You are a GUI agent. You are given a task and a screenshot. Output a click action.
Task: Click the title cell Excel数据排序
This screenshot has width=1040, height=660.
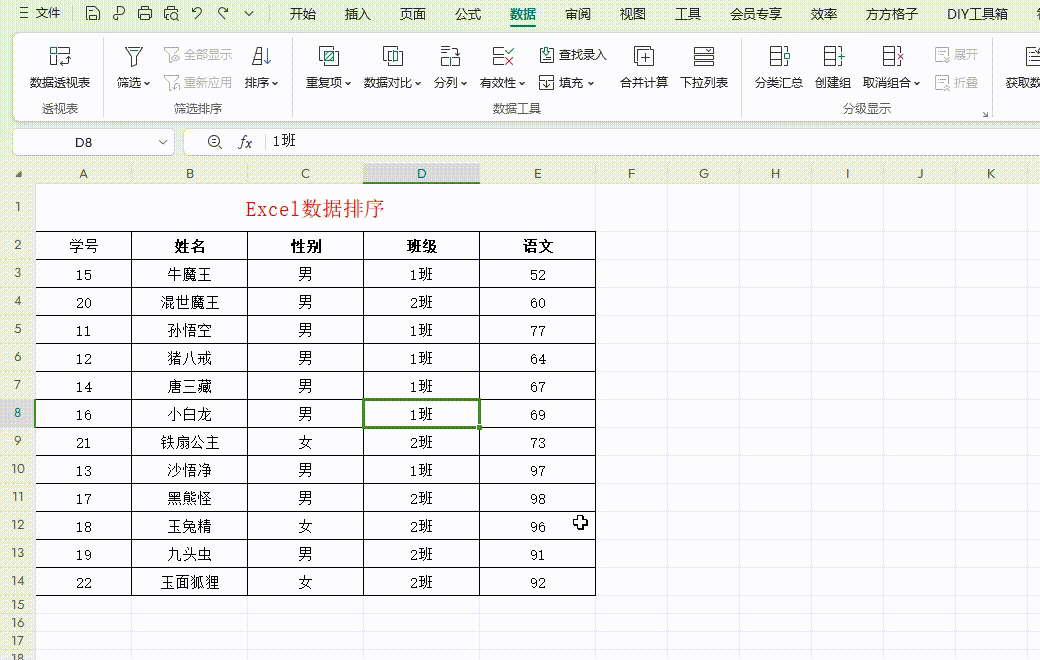(316, 208)
